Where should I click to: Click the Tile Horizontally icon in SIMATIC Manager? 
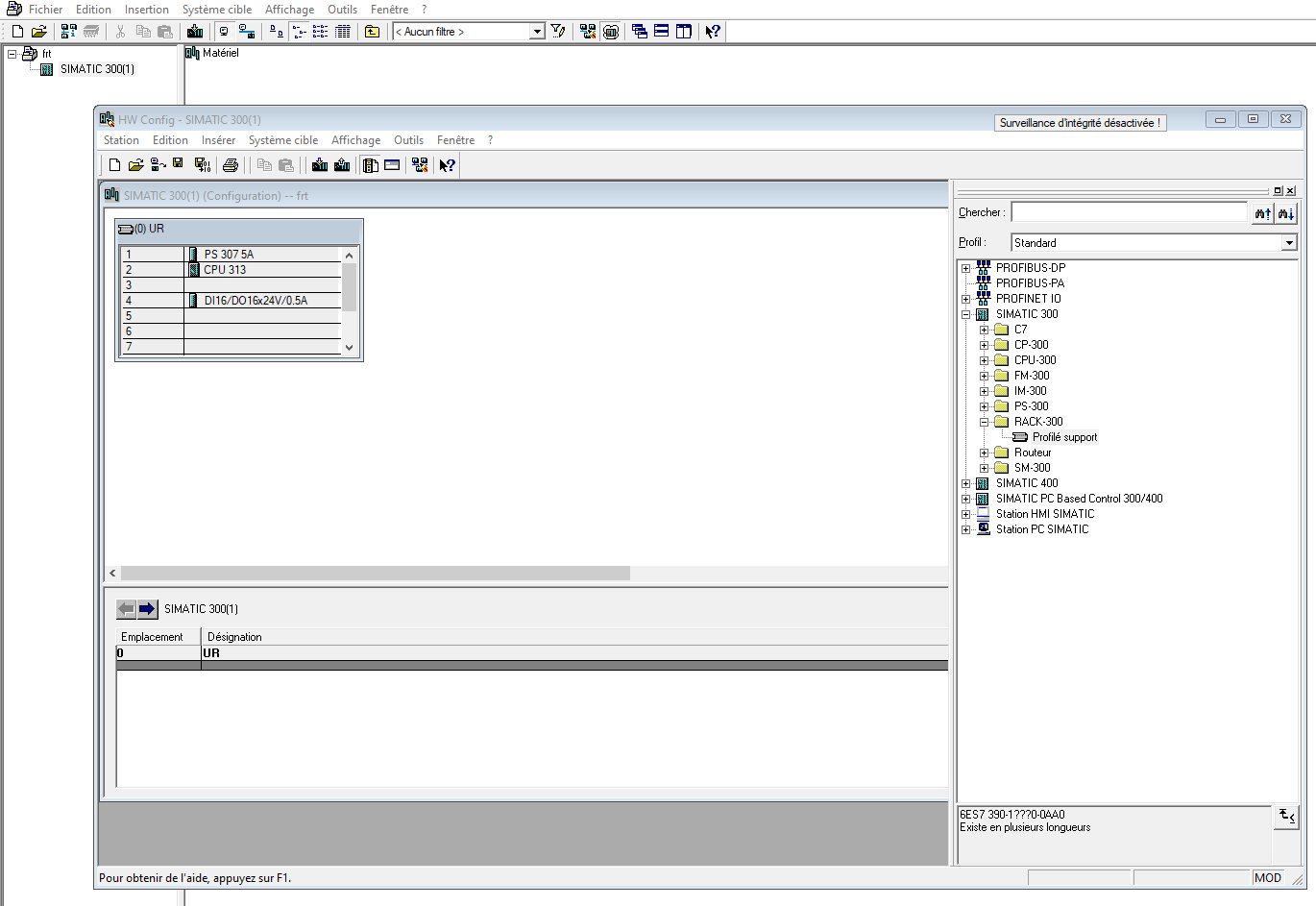click(662, 32)
